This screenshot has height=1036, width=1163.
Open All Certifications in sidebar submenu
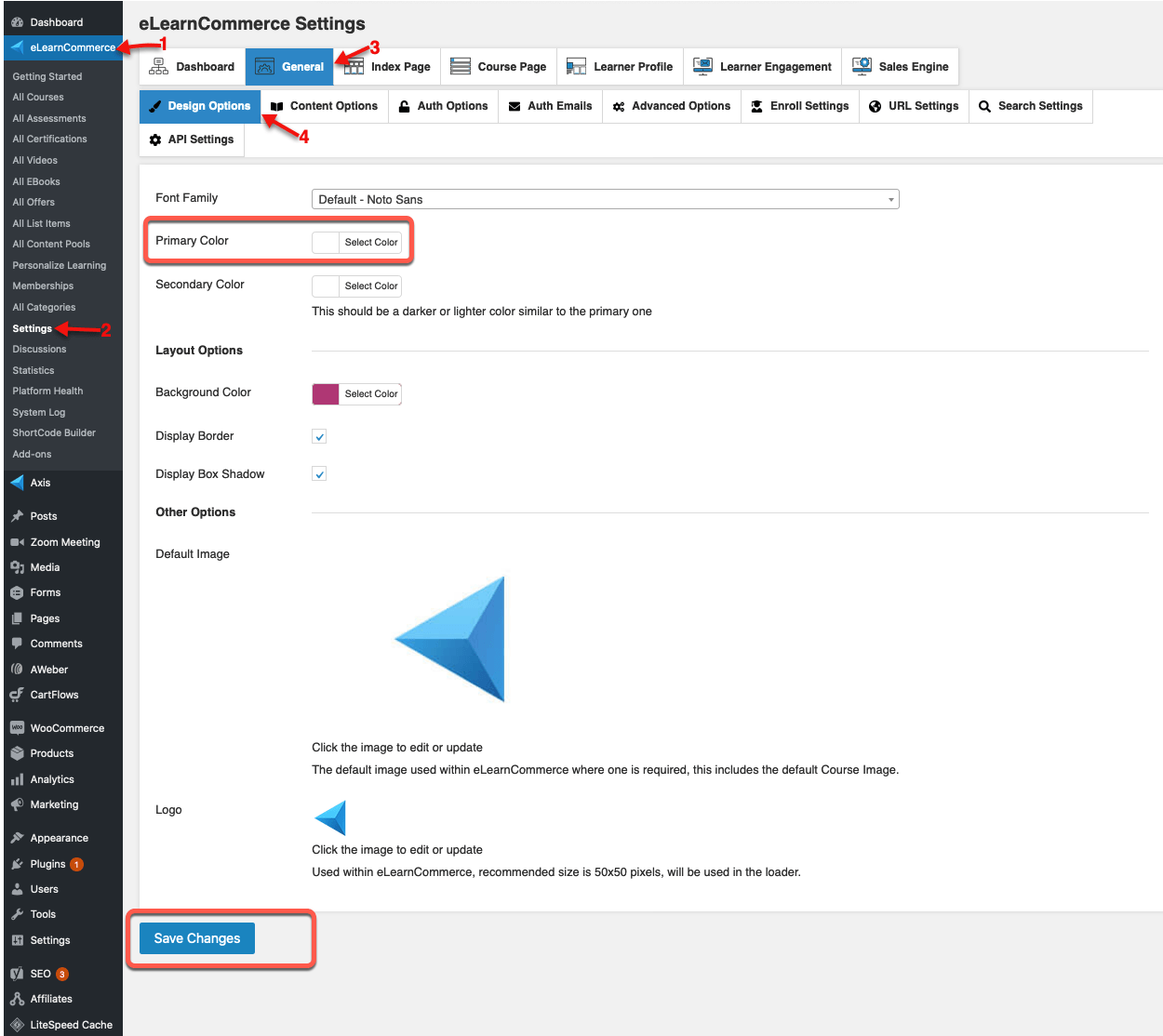tap(49, 139)
